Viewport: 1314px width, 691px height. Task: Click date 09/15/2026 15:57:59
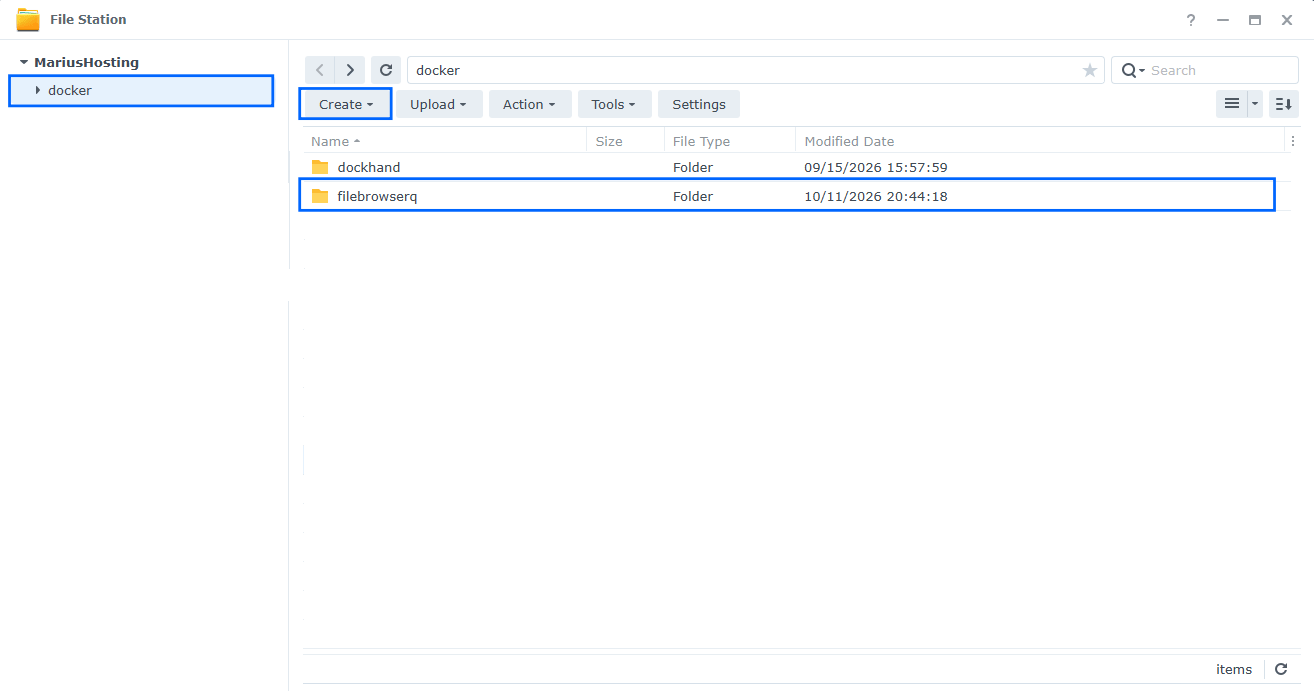tap(876, 167)
